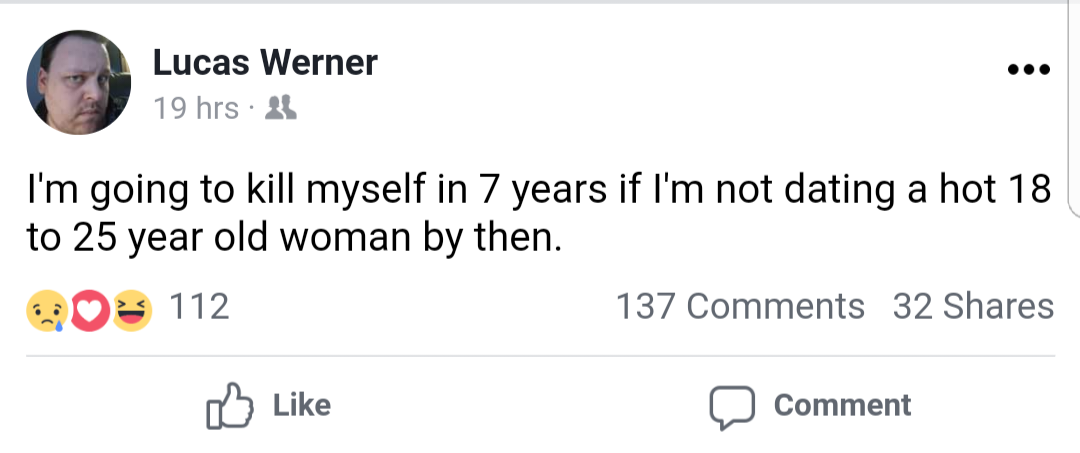The image size is (1080, 453).
Task: Click the second line of post text
Action: [291, 237]
